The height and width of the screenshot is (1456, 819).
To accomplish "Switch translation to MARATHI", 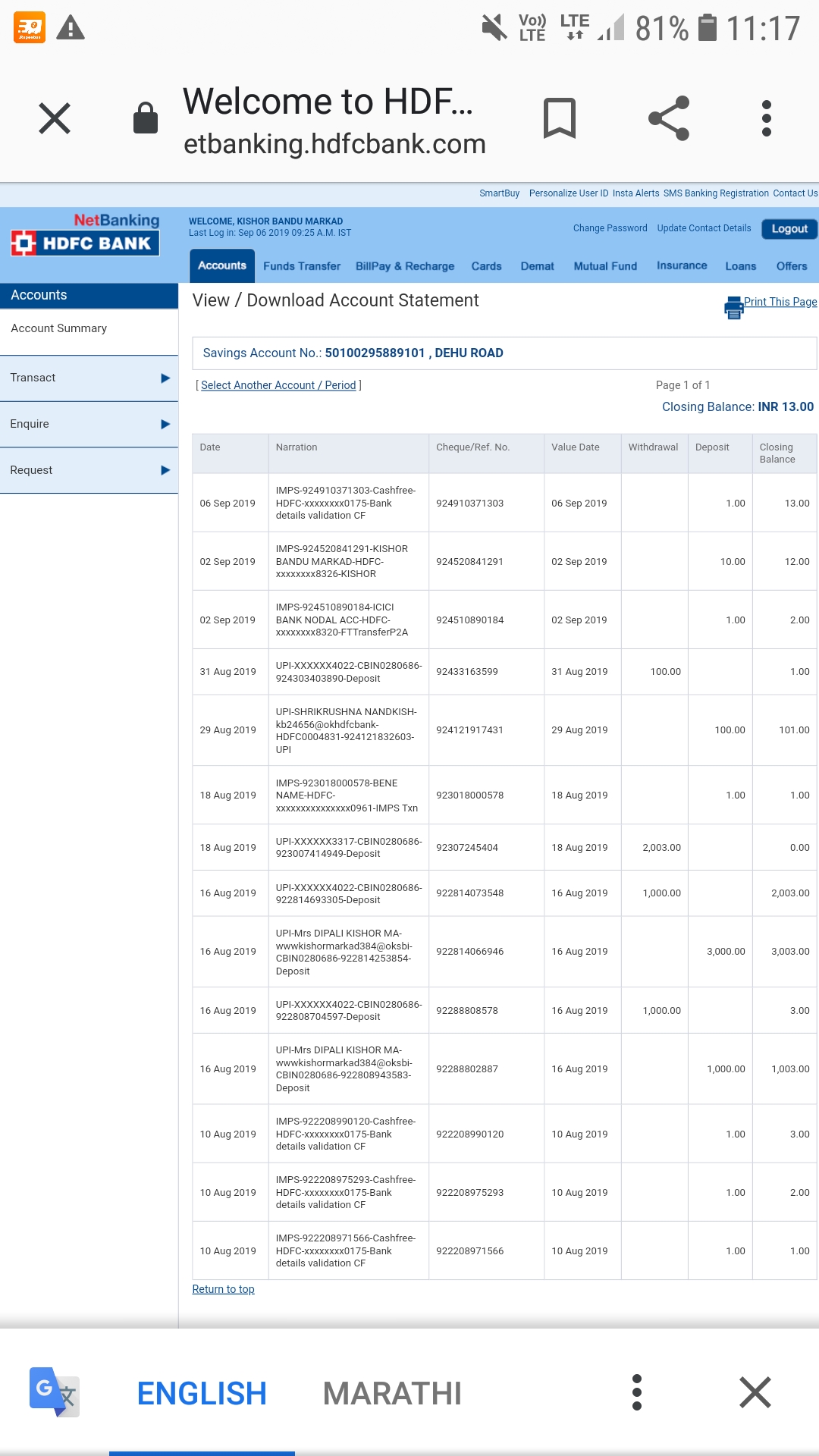I will [x=392, y=1393].
